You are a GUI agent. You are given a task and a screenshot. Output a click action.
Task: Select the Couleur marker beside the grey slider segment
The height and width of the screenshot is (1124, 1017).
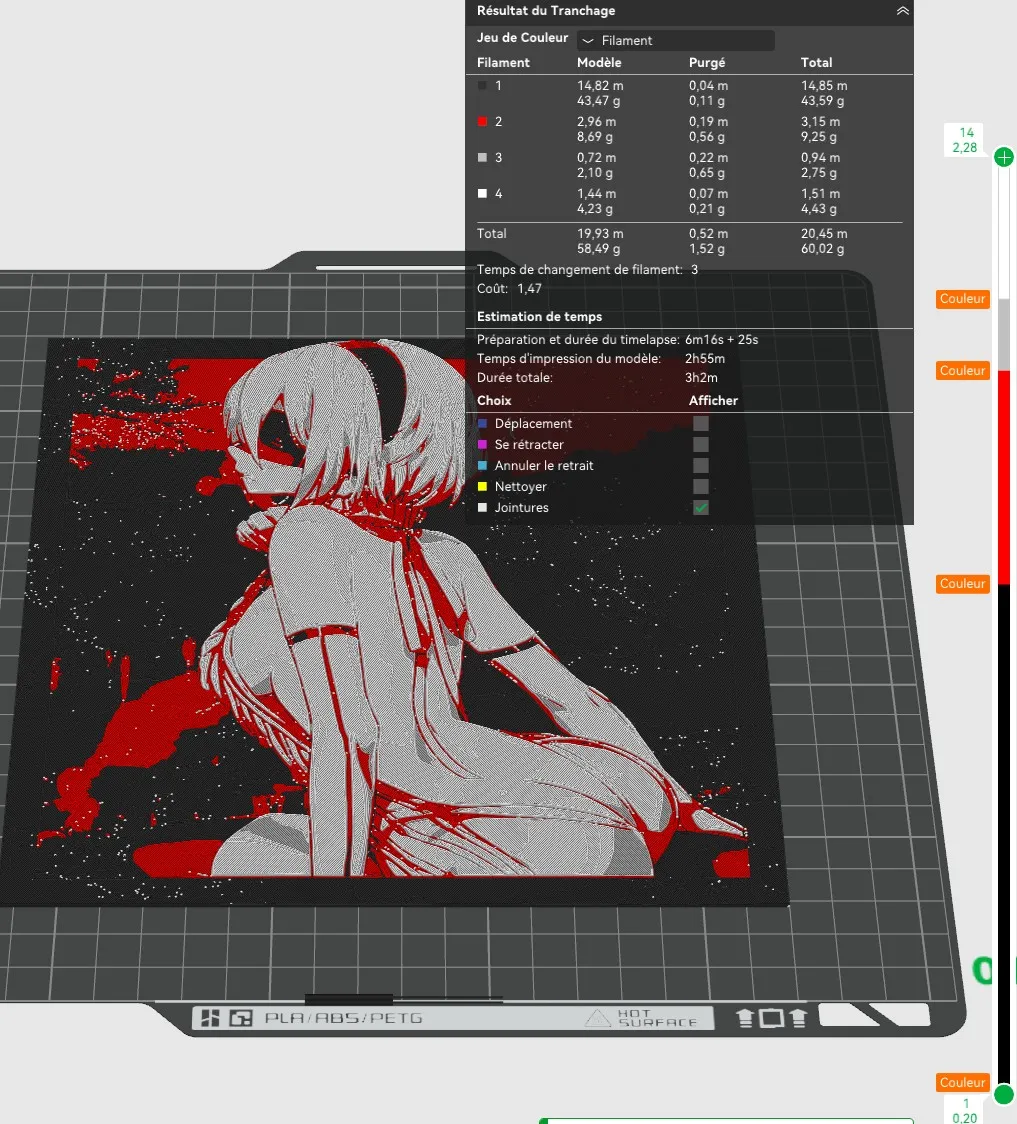pyautogui.click(x=963, y=299)
